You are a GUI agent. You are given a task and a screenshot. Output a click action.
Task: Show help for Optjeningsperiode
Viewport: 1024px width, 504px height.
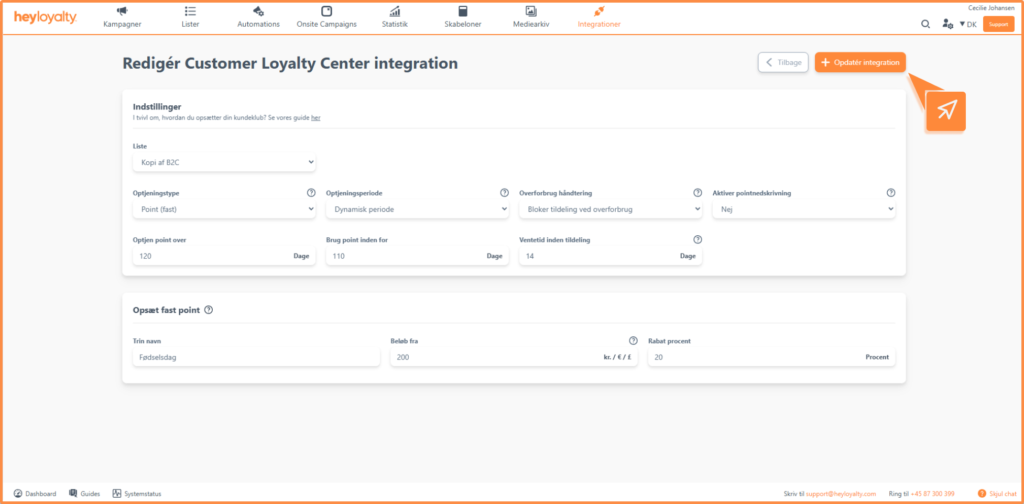[x=504, y=193]
